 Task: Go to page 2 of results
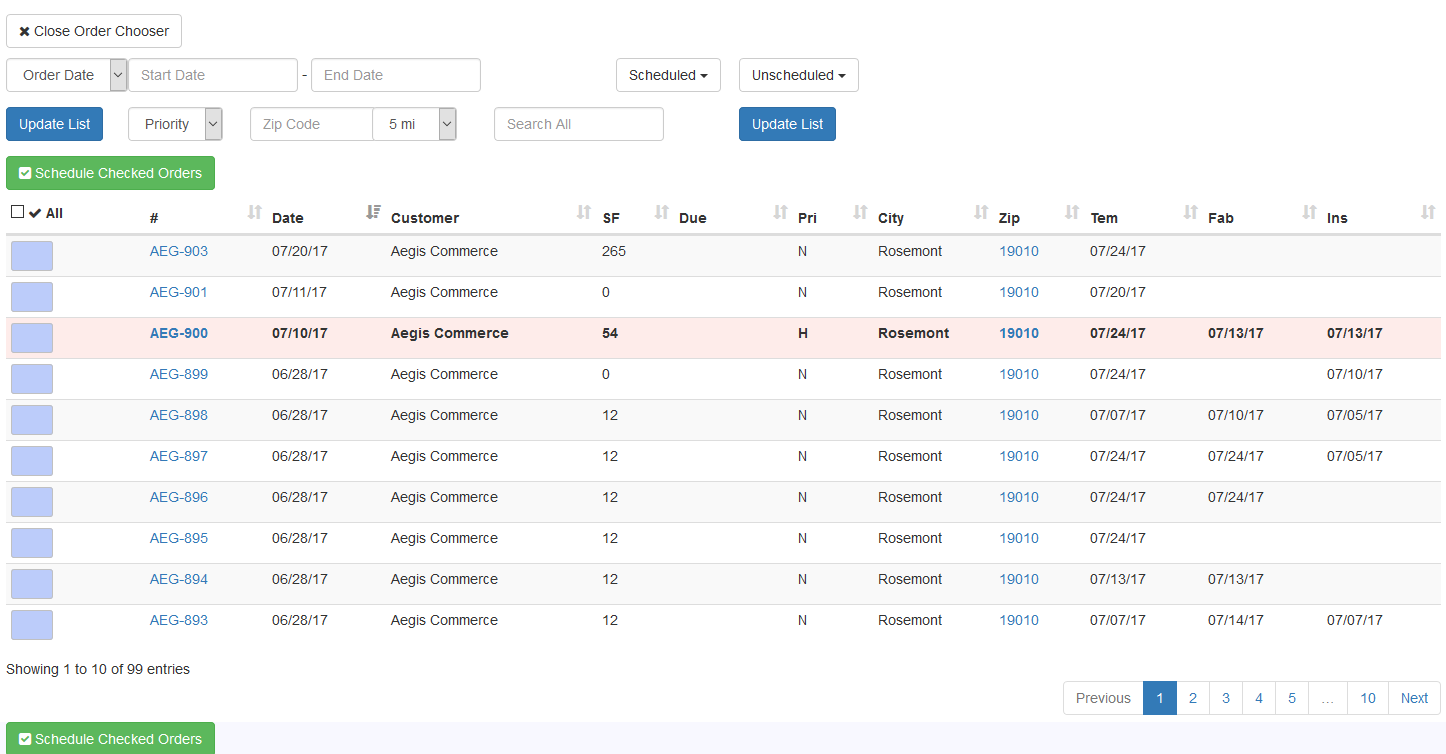pos(1192,698)
